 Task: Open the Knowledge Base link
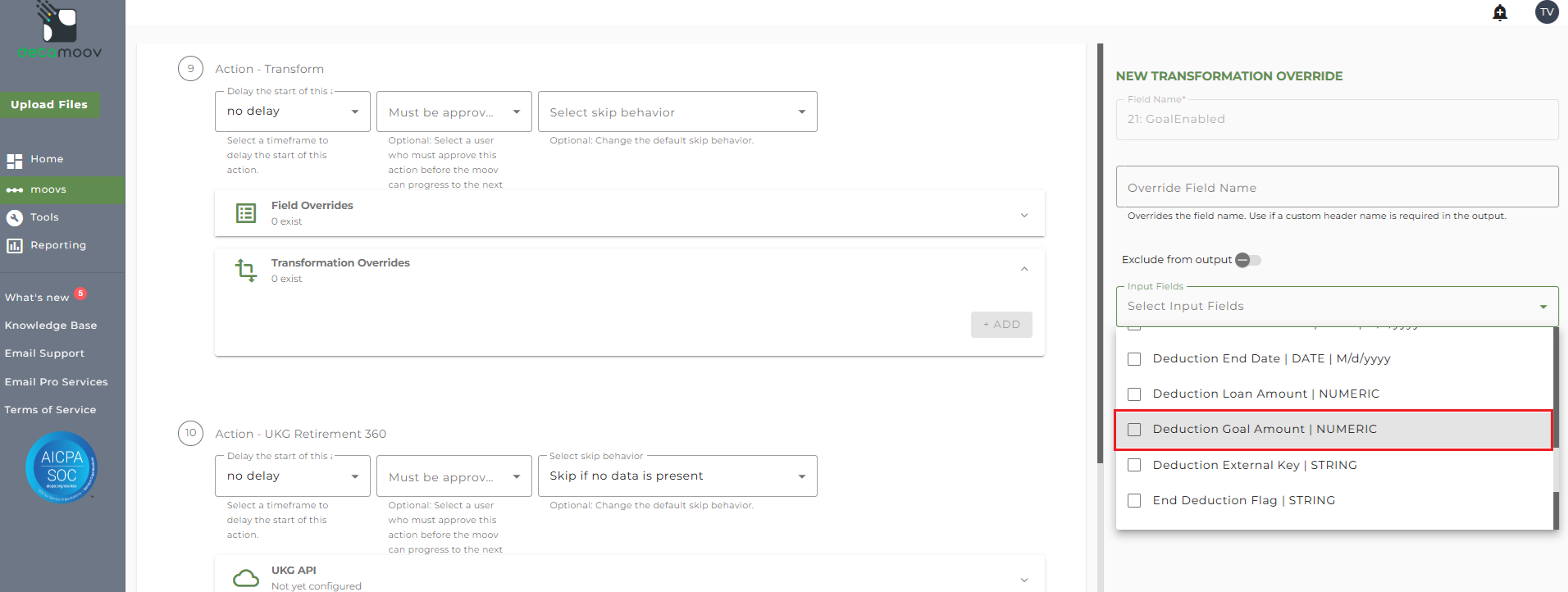[51, 326]
